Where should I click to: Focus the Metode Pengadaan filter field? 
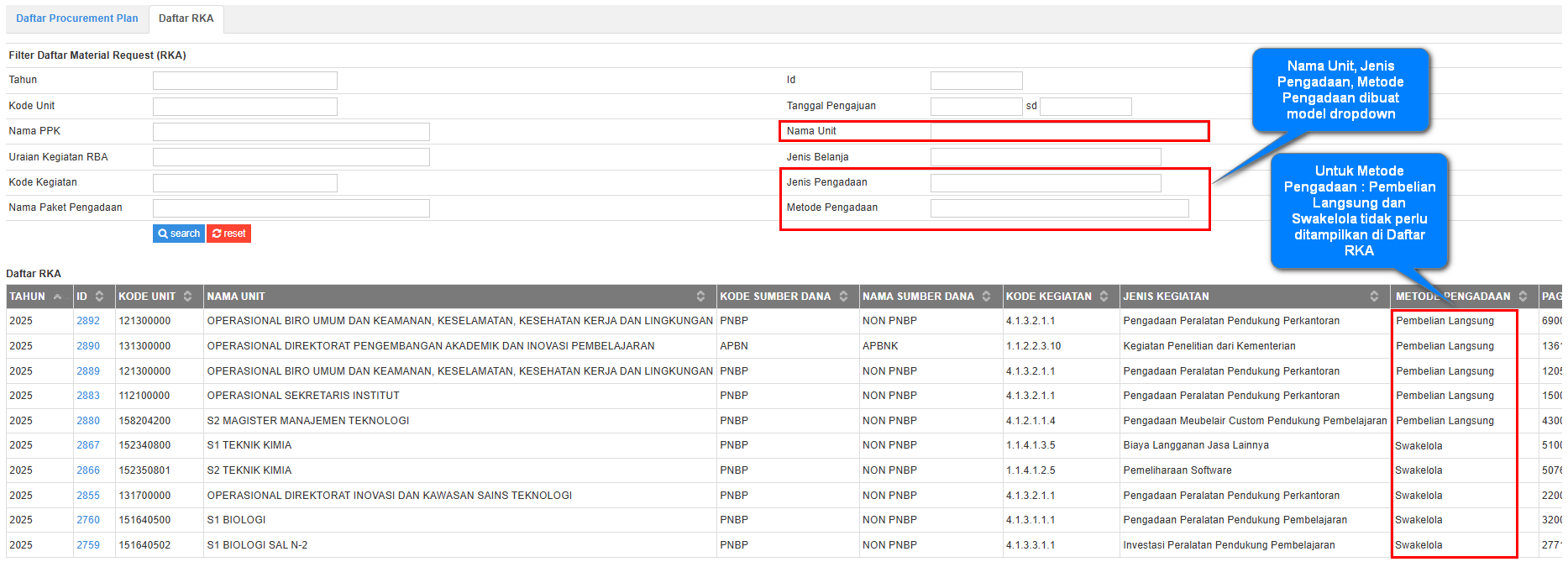[x=1059, y=208]
